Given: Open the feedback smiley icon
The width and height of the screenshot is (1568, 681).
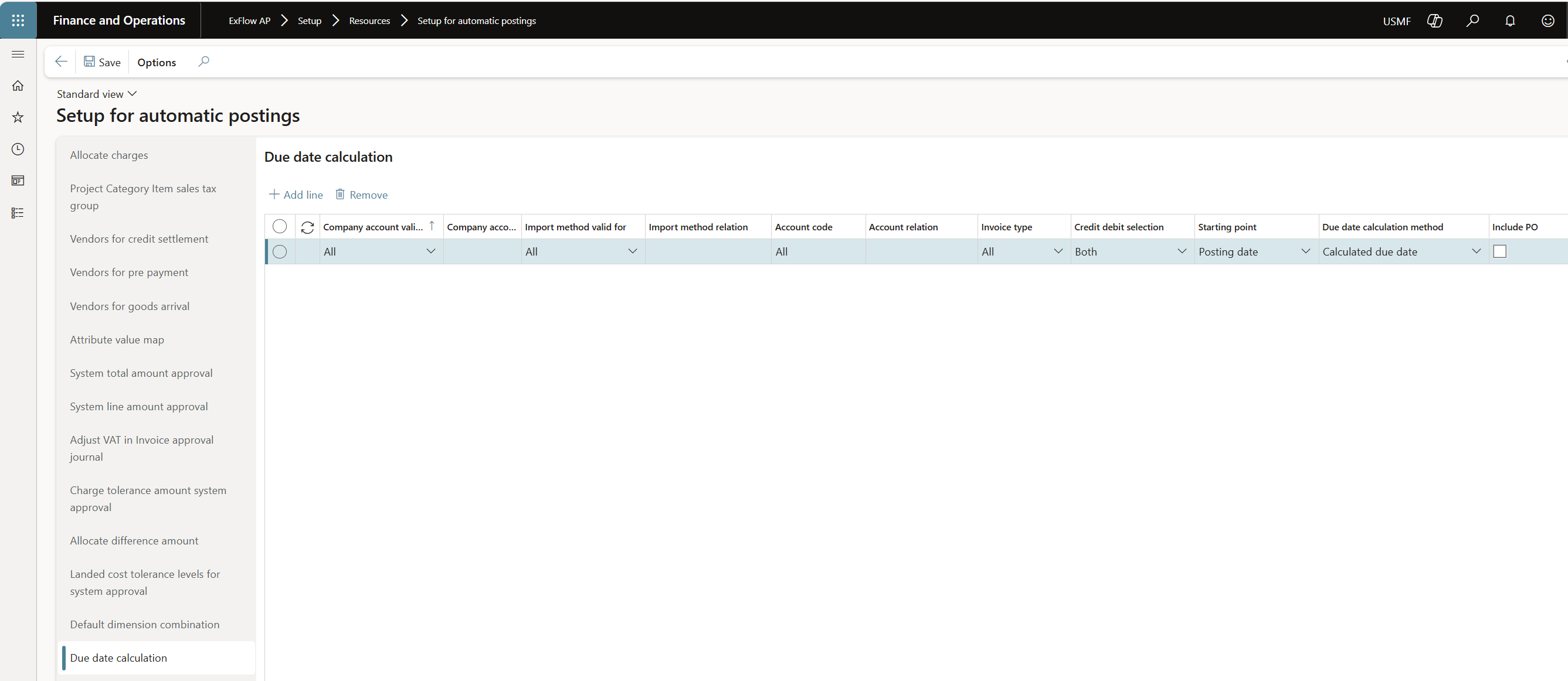Looking at the screenshot, I should 1548,21.
